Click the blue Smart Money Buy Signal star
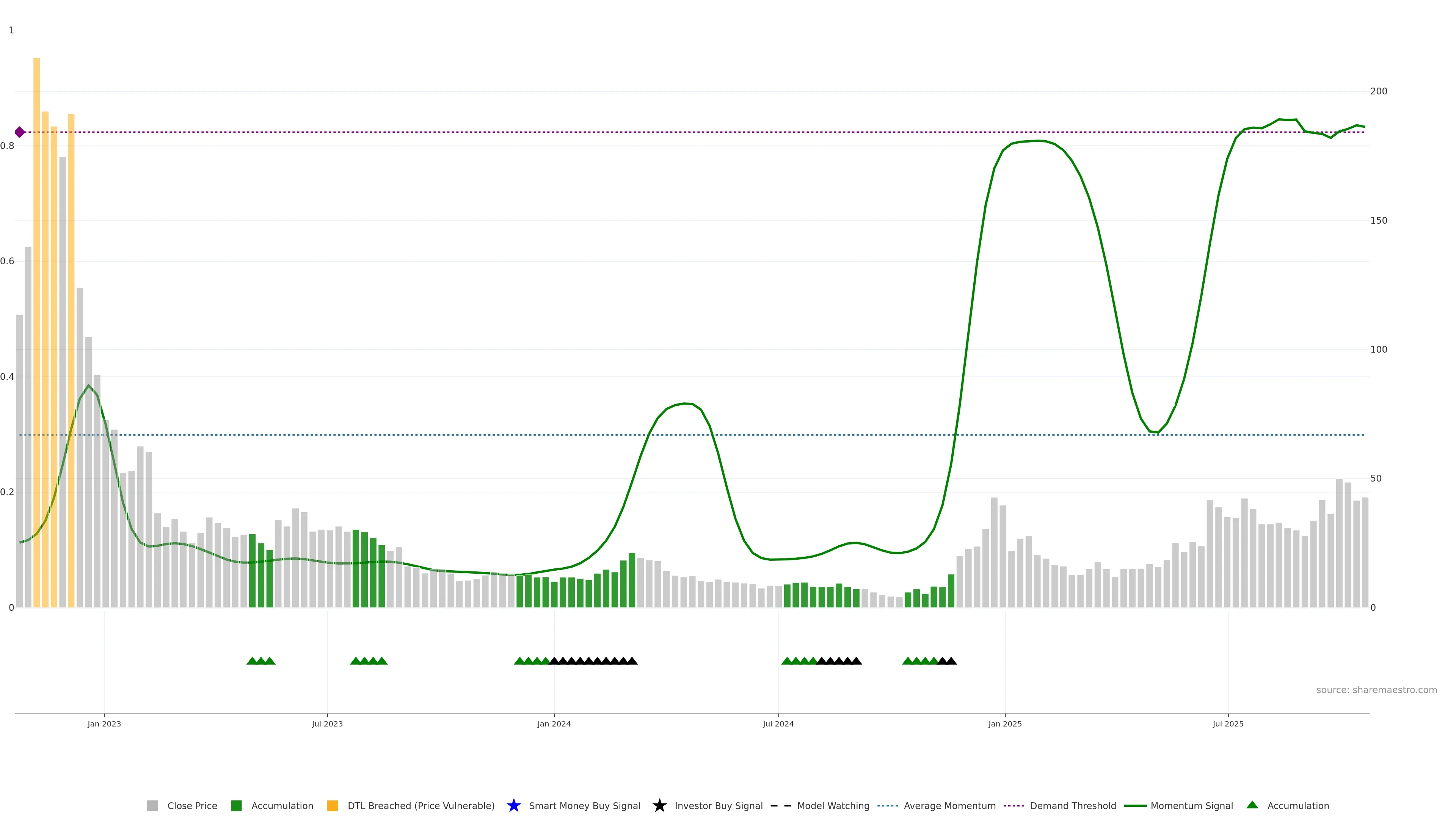Screen dimensions: 1456x819 tap(513, 805)
